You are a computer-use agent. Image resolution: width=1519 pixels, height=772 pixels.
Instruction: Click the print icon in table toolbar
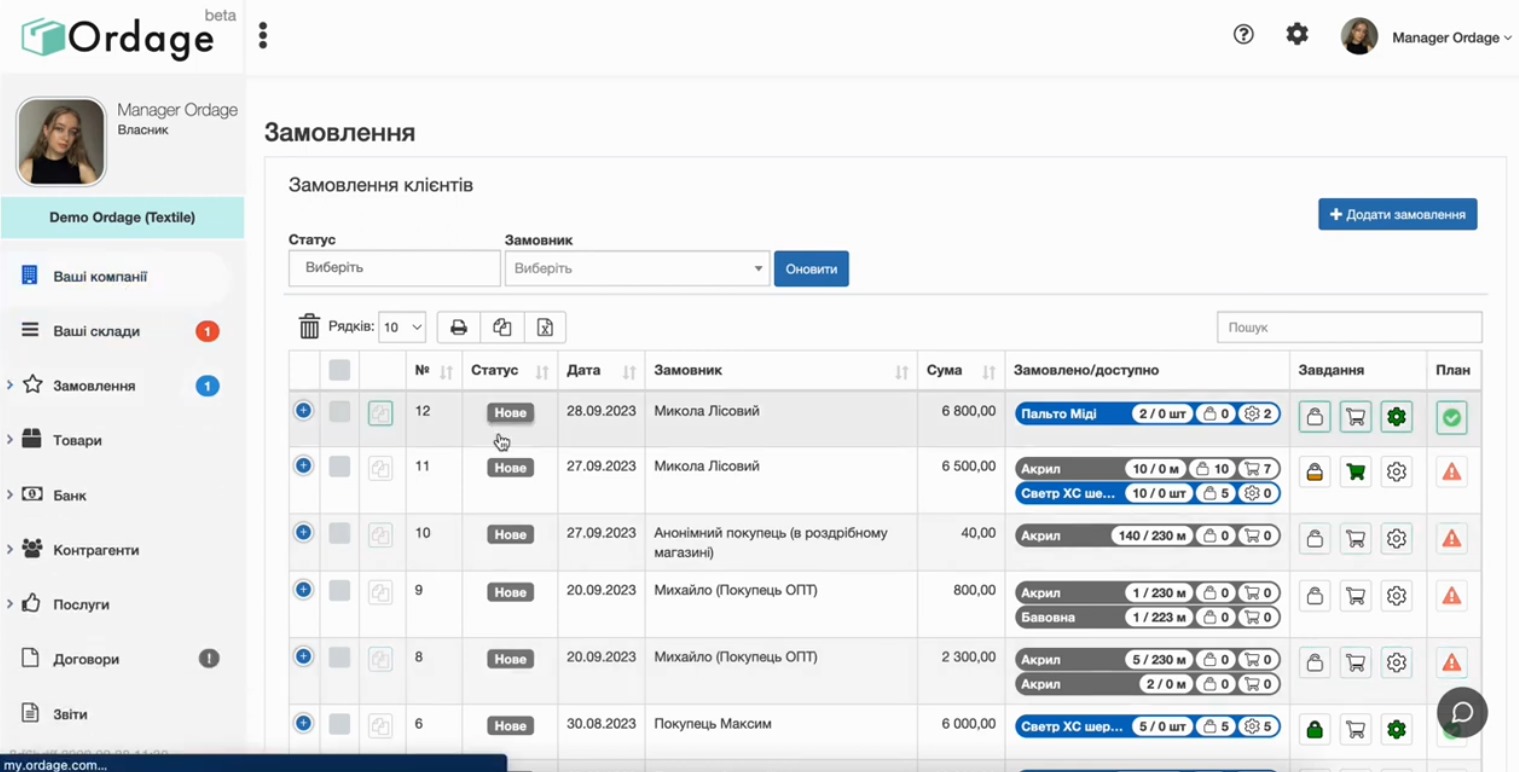[458, 327]
